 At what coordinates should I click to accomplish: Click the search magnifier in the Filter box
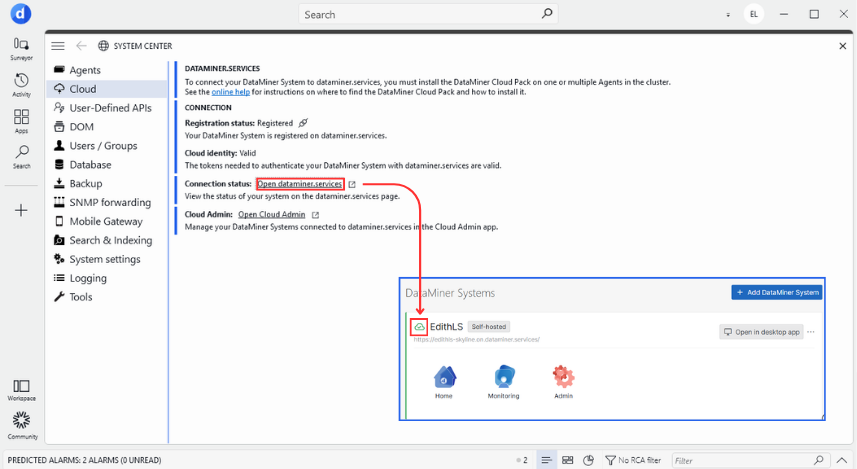click(818, 460)
